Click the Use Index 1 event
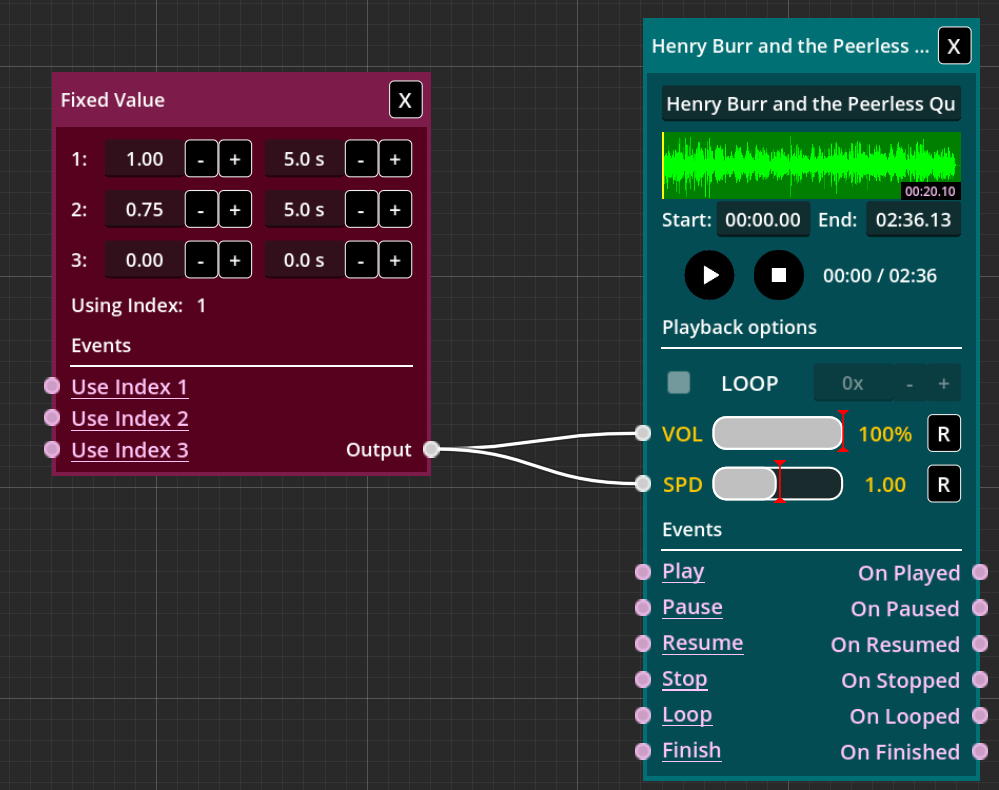Screen dimensions: 999x790 [129, 387]
